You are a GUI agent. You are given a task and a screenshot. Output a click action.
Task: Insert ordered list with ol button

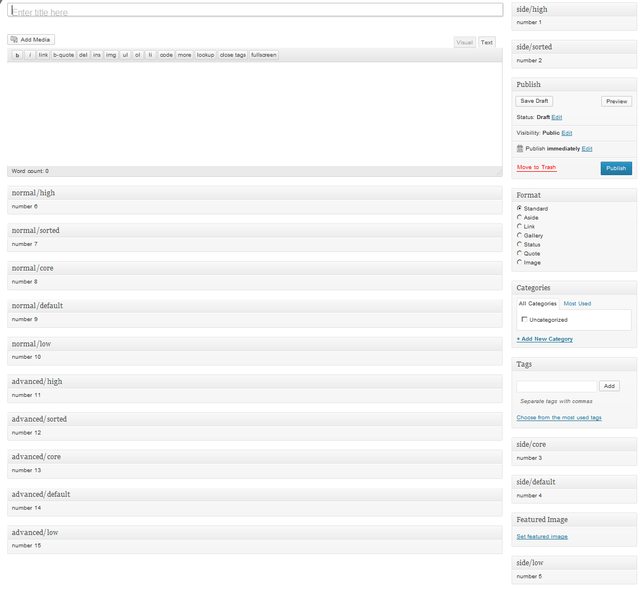[138, 55]
